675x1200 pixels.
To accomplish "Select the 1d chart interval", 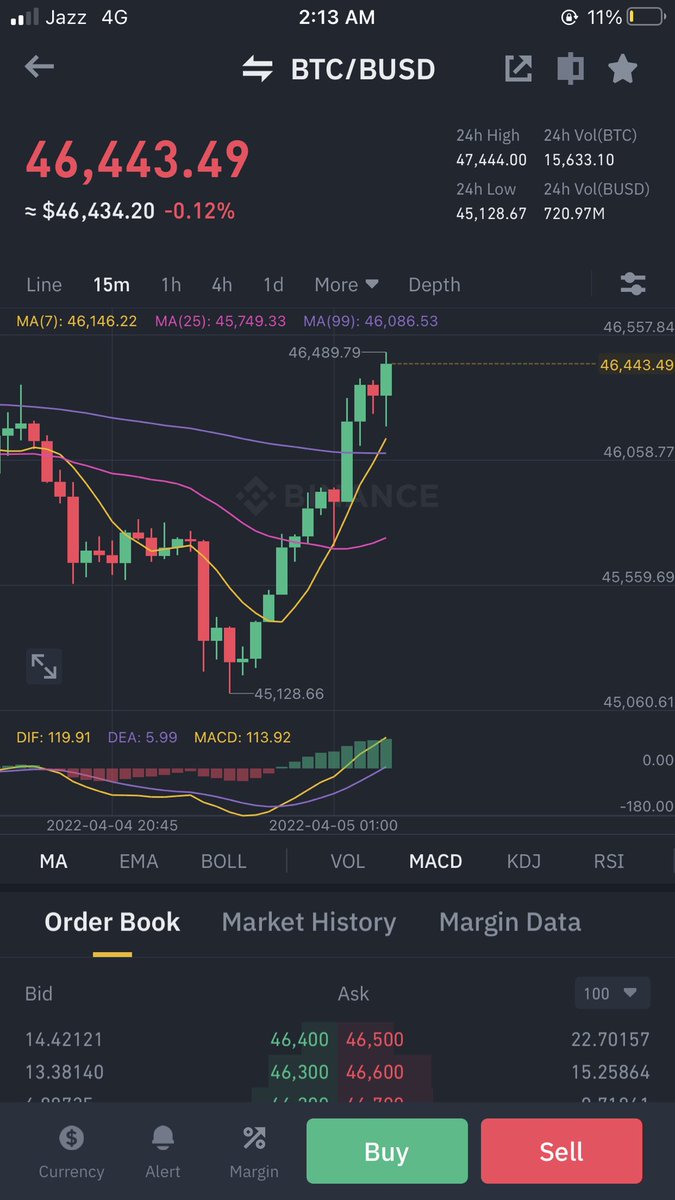I will pyautogui.click(x=273, y=285).
